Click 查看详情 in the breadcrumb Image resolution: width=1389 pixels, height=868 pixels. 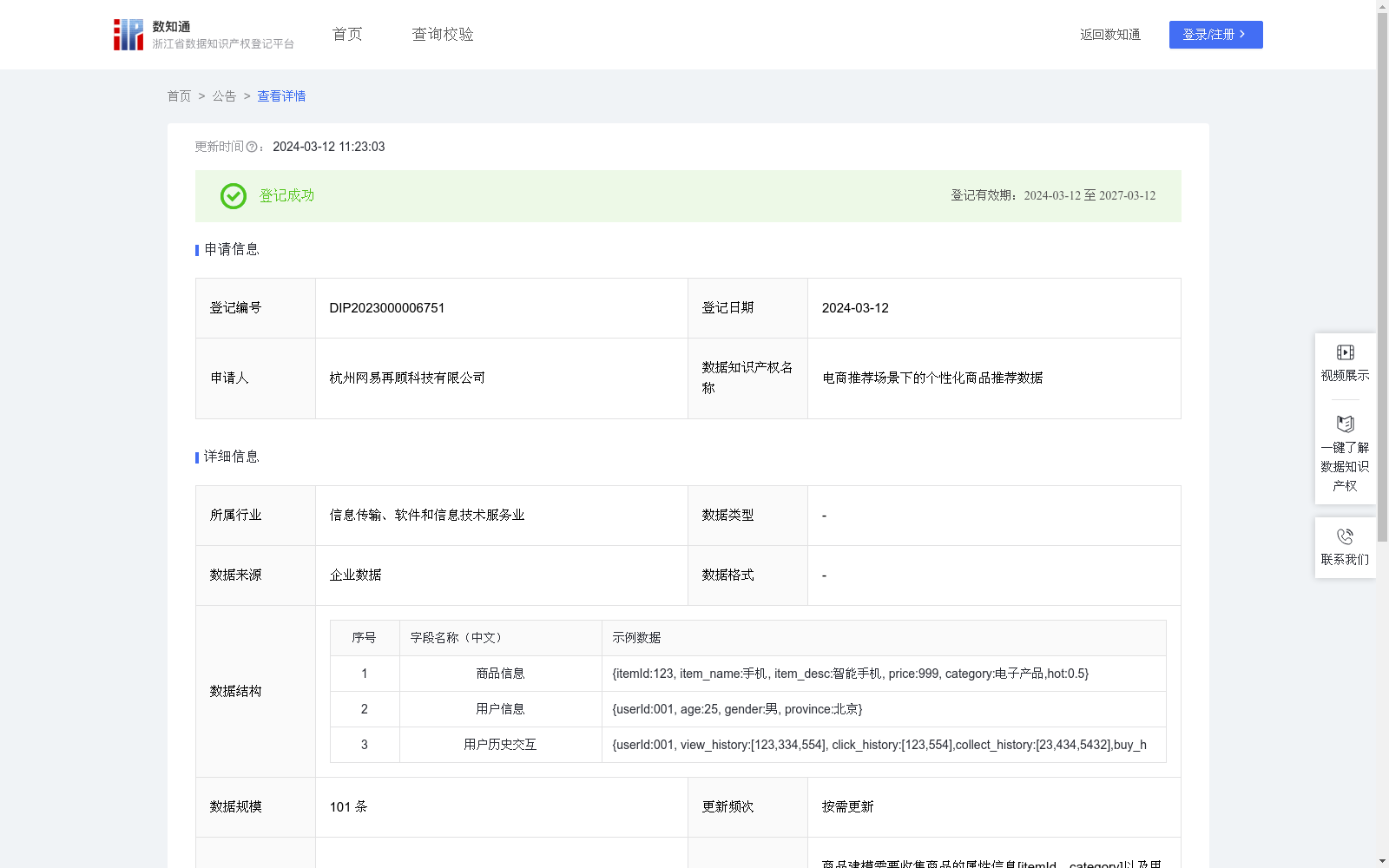coord(281,96)
